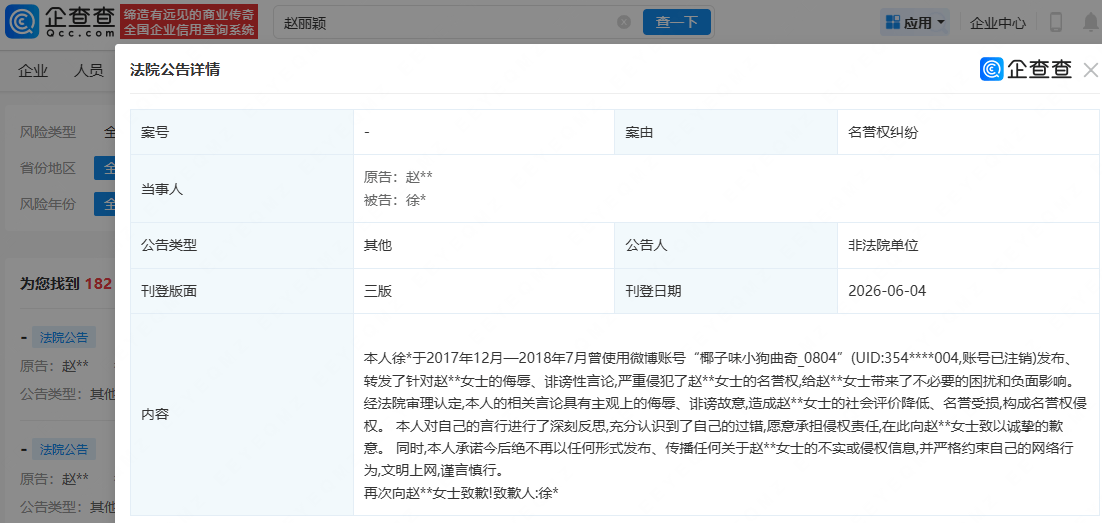Image resolution: width=1102 pixels, height=523 pixels.
Task: Open the mobile phone app icon
Action: [x=1055, y=22]
